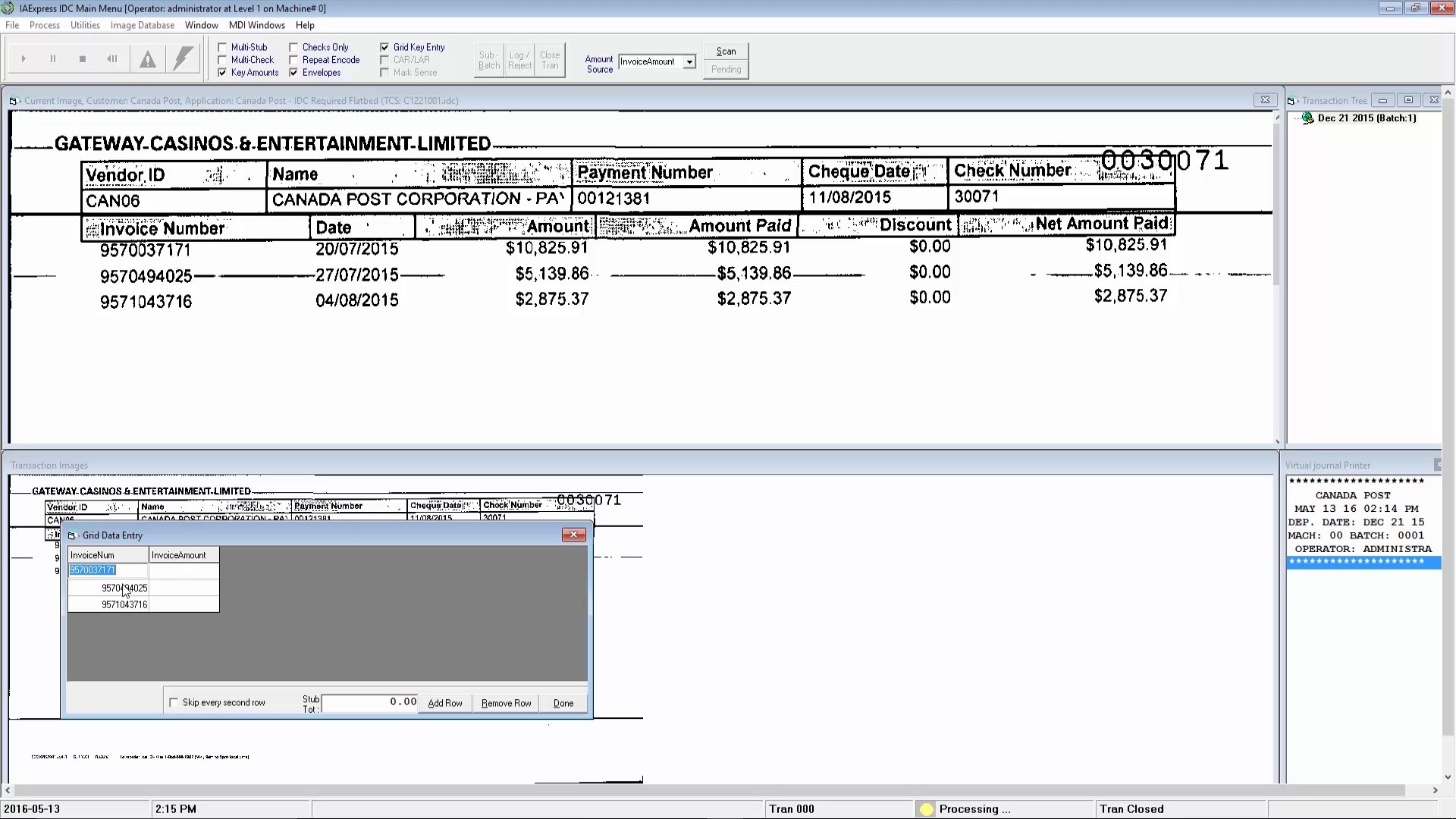Viewport: 1456px width, 819px height.
Task: Click the right arrow of horizontal scrollbar
Action: pyautogui.click(x=1435, y=790)
